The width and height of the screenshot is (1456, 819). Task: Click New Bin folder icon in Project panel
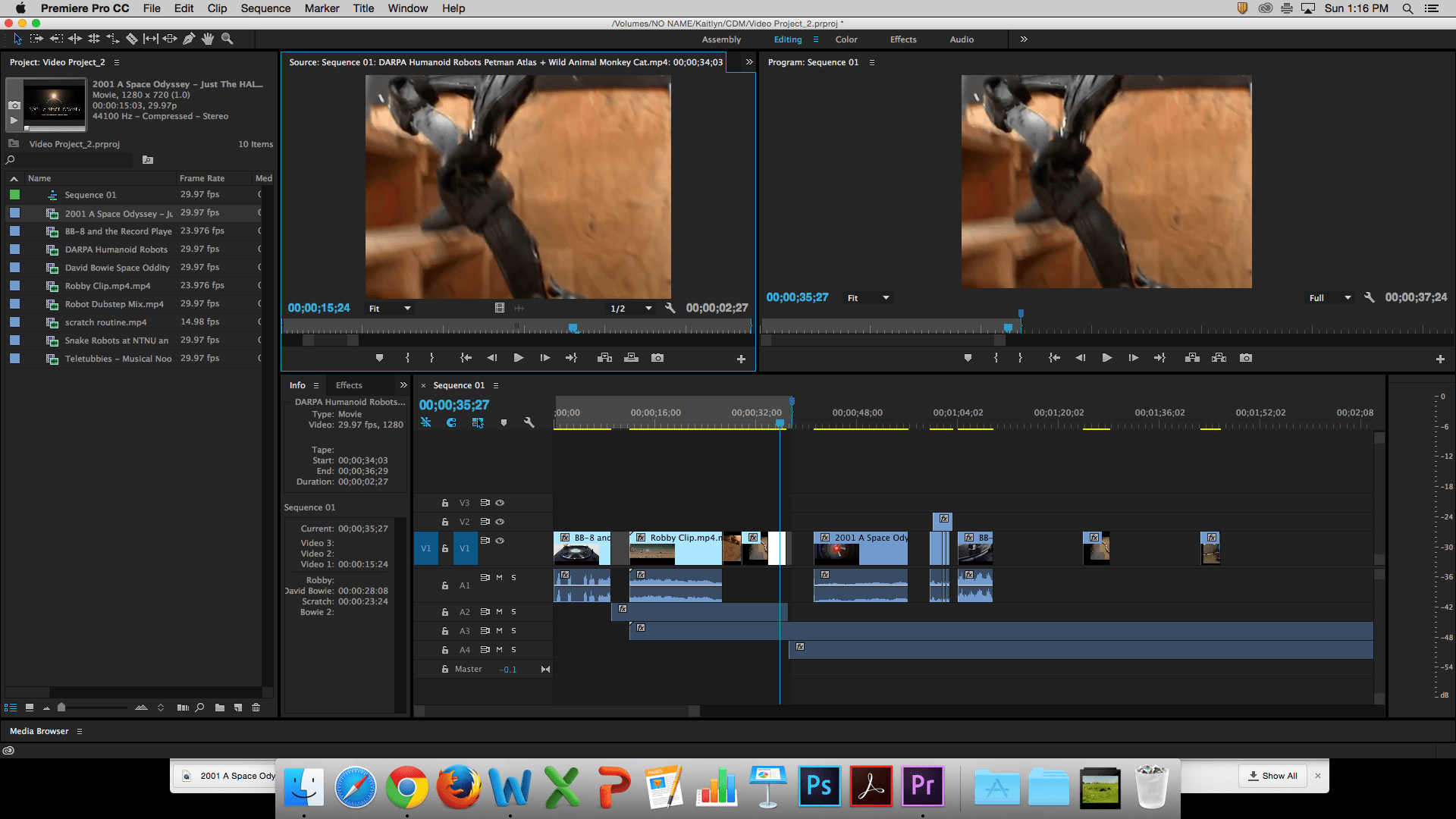point(220,708)
